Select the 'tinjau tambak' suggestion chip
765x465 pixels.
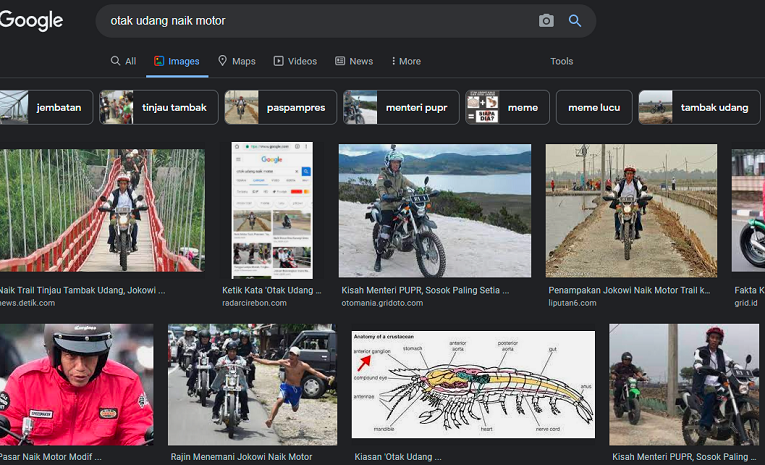tap(159, 107)
